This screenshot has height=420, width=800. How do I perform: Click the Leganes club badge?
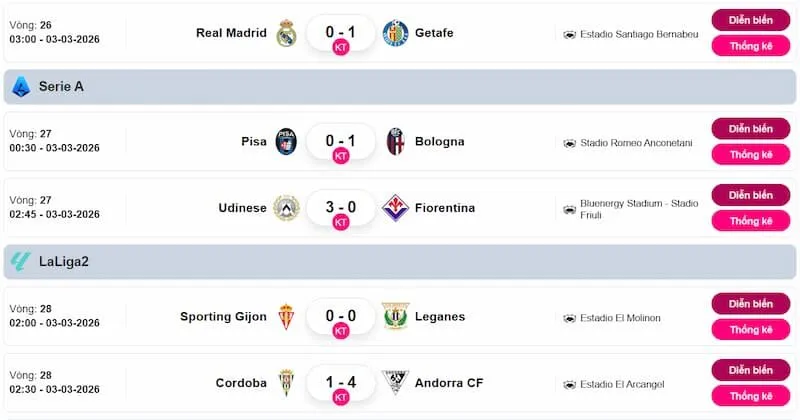coord(396,317)
